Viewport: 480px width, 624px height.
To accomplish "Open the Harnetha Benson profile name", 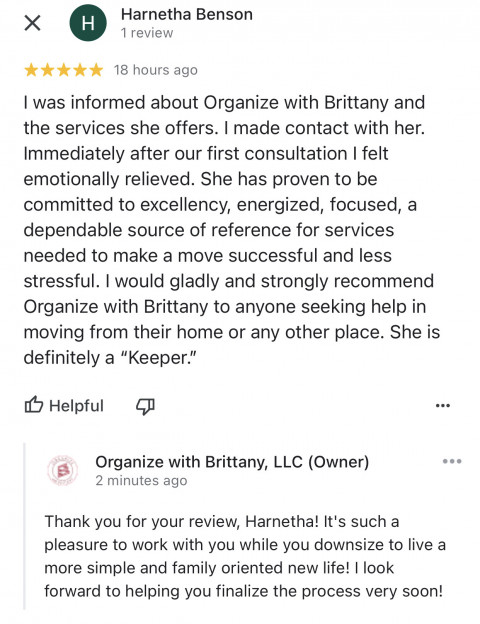I will (x=187, y=14).
